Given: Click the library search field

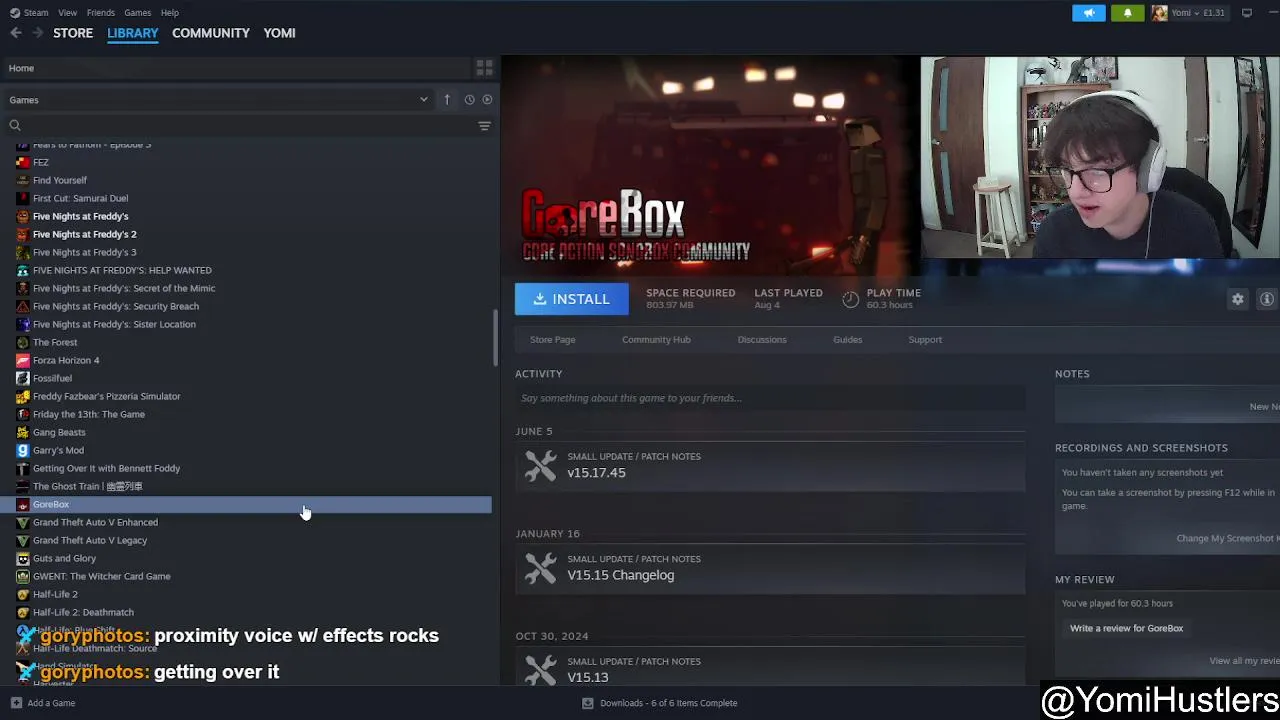Looking at the screenshot, I should tap(240, 126).
